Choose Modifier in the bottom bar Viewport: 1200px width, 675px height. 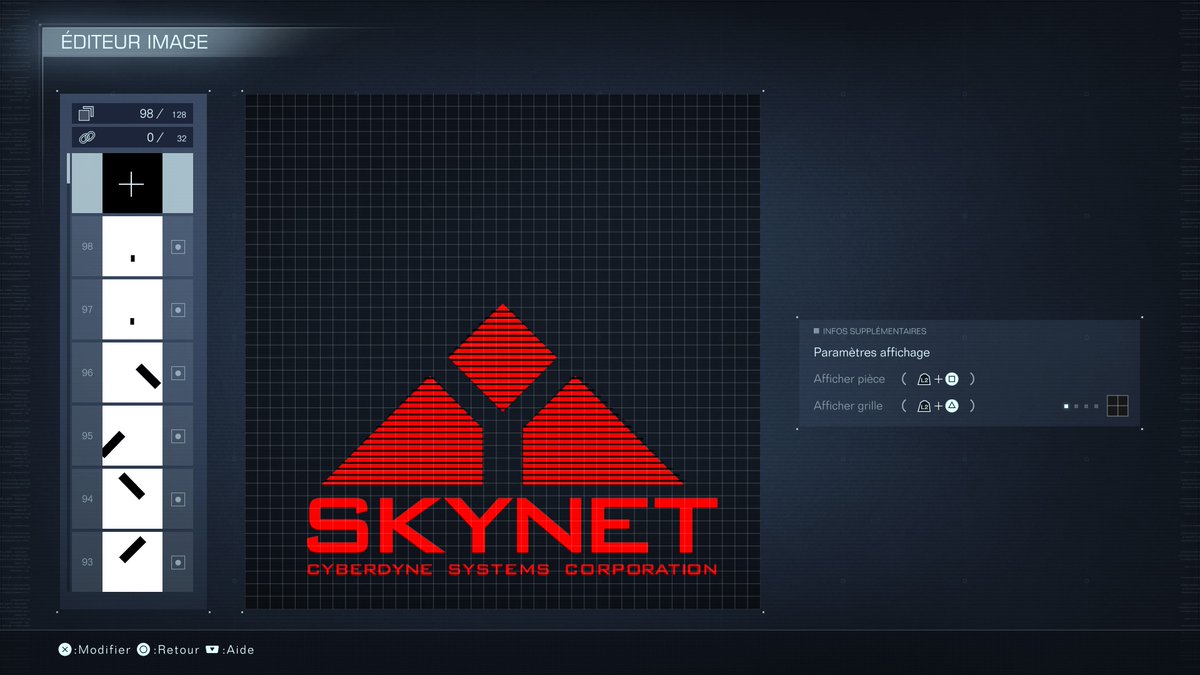[x=104, y=650]
